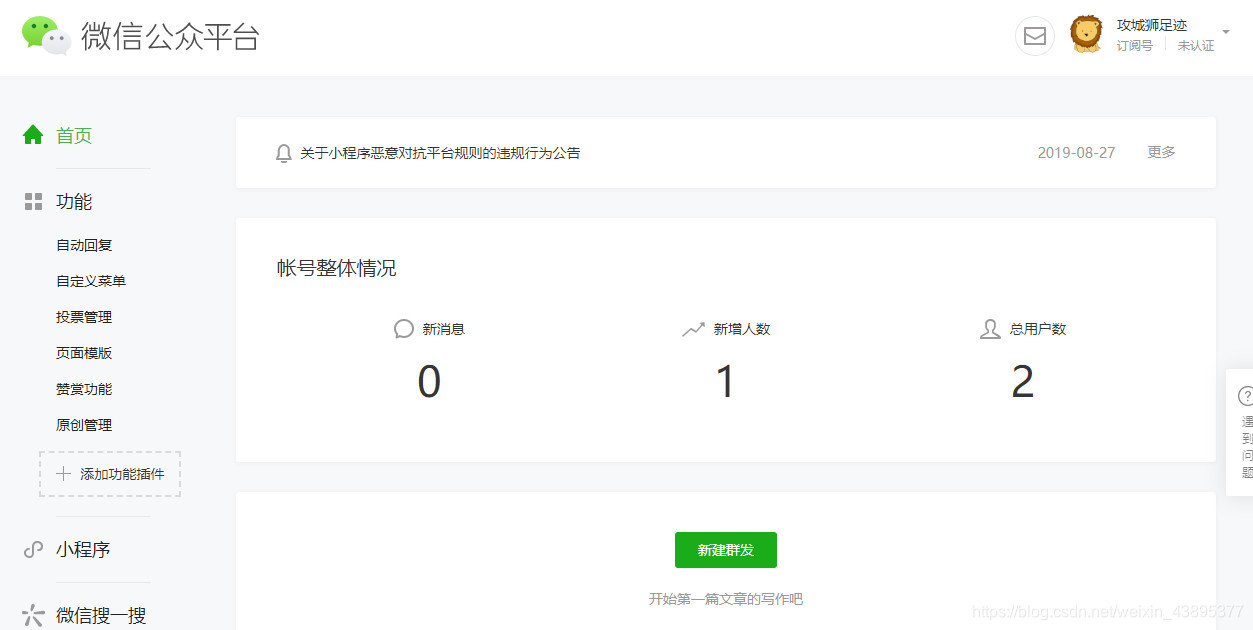Click the 新消息 label
1253x630 pixels.
tap(444, 329)
